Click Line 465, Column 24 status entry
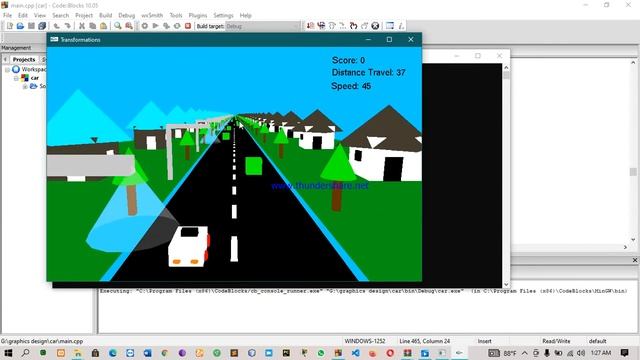 click(x=424, y=341)
